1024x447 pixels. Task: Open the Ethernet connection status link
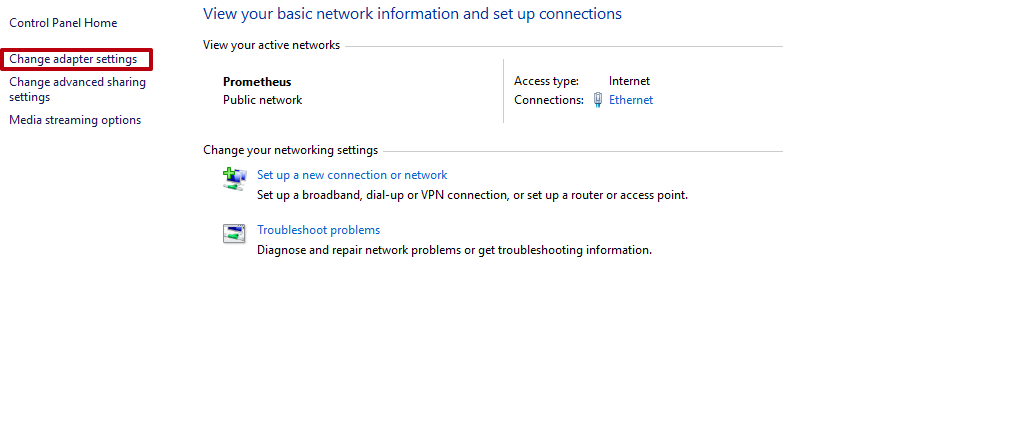[631, 100]
